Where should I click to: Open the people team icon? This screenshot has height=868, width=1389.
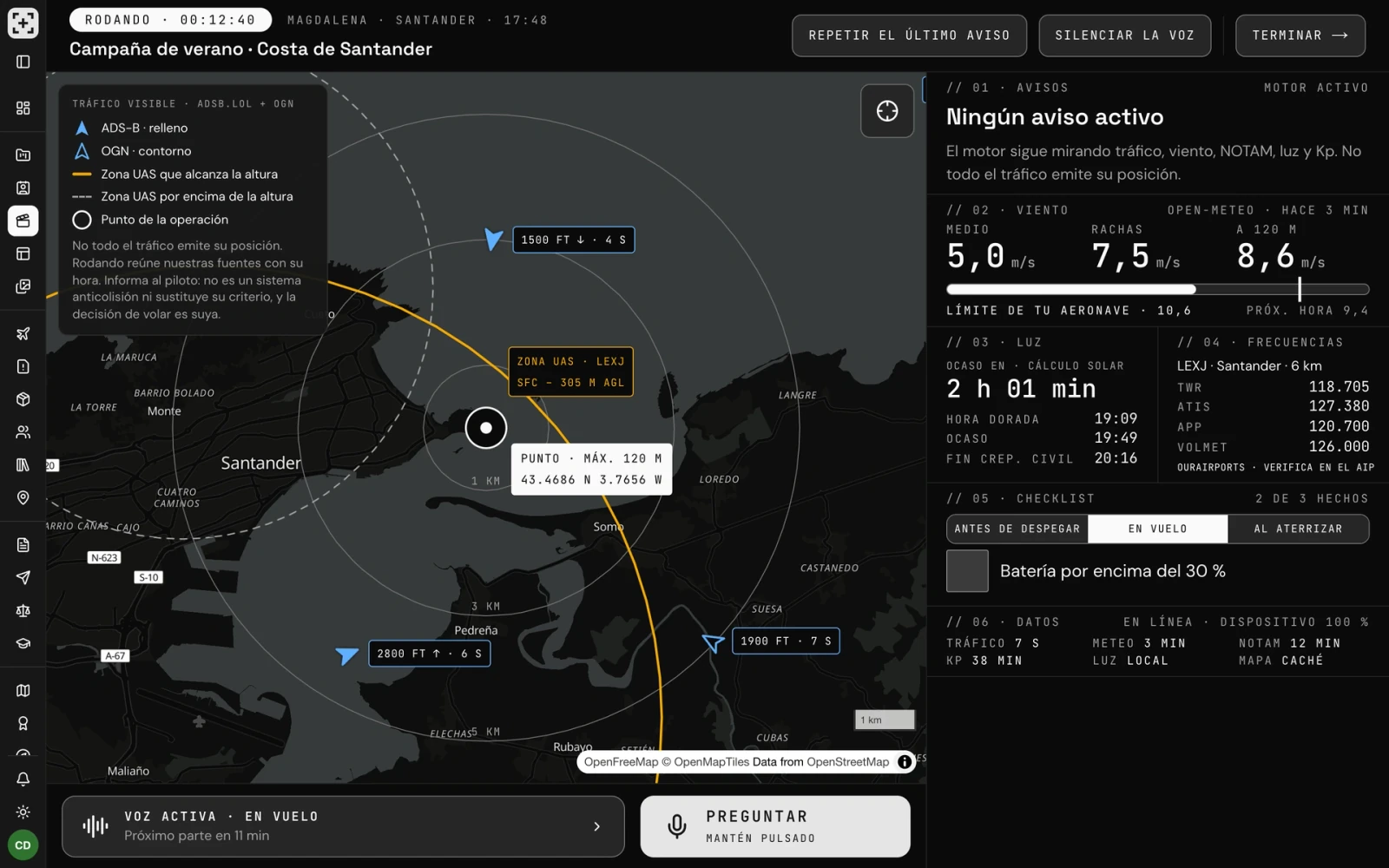coord(23,431)
